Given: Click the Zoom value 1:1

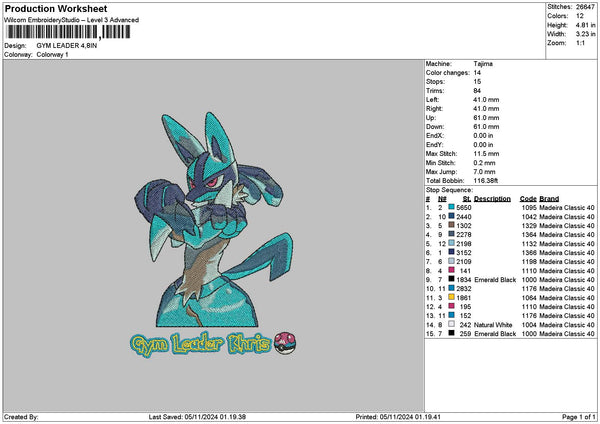Looking at the screenshot, I should 580,43.
